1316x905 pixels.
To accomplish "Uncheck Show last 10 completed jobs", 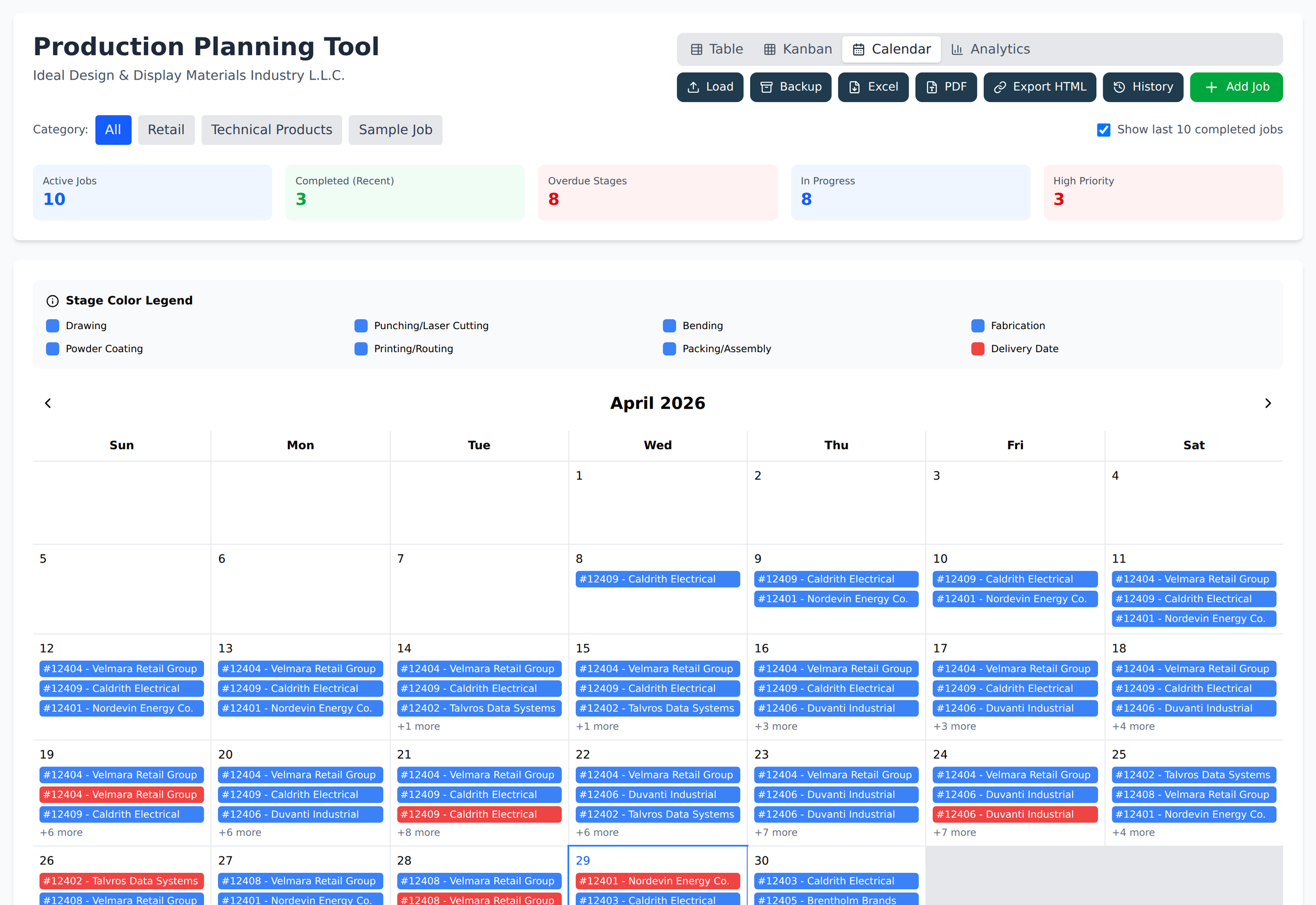I will point(1103,130).
